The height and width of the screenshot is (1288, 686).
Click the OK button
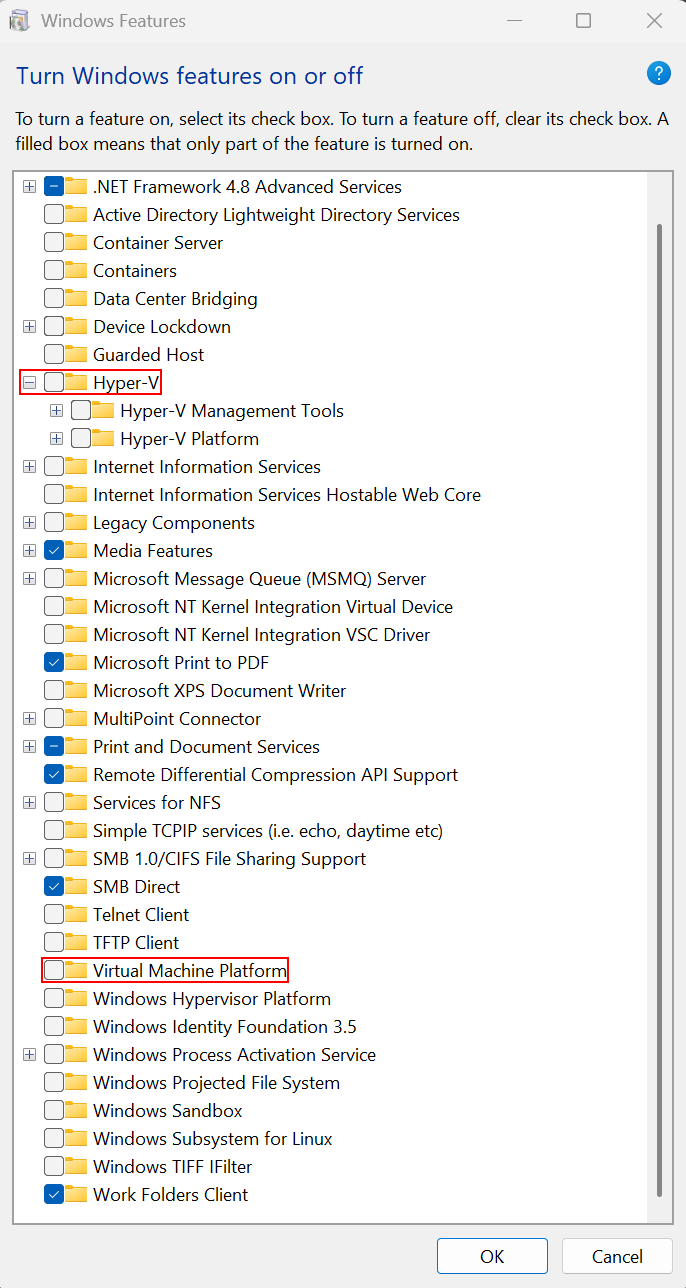point(492,1256)
